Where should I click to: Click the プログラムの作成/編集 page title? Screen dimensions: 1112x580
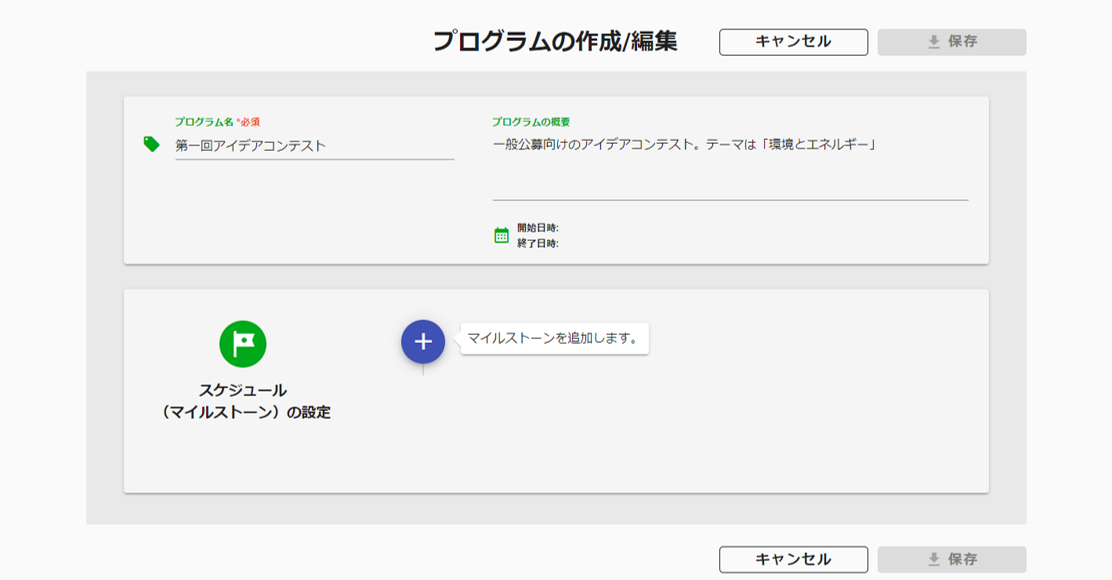(x=555, y=41)
